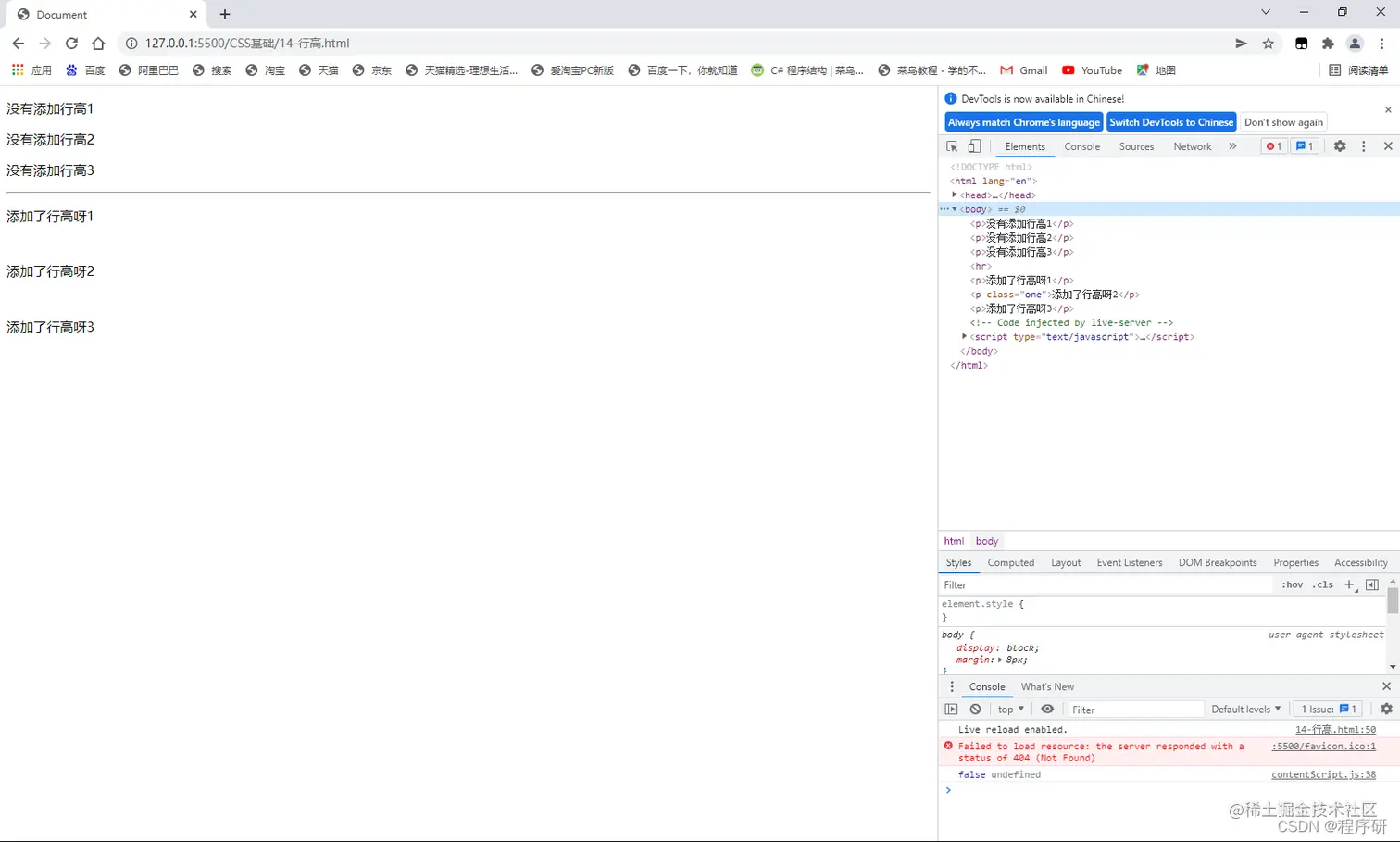Open the Gmail bookmark
This screenshot has height=842, width=1400.
1024,70
